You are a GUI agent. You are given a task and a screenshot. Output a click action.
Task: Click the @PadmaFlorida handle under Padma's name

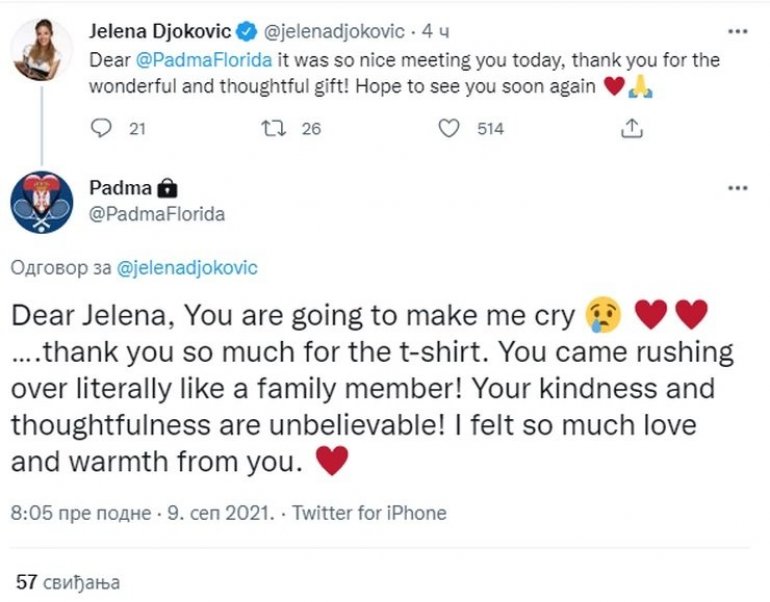click(x=157, y=214)
